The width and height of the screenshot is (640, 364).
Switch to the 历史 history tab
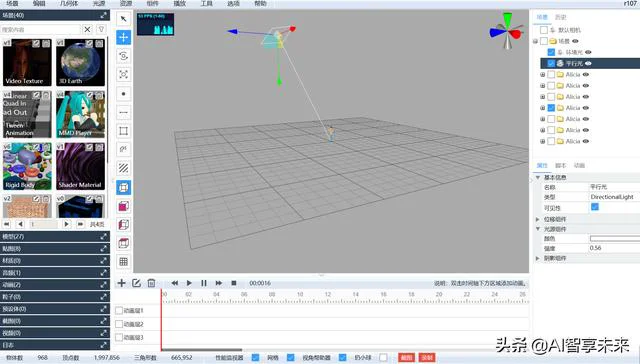[560, 17]
